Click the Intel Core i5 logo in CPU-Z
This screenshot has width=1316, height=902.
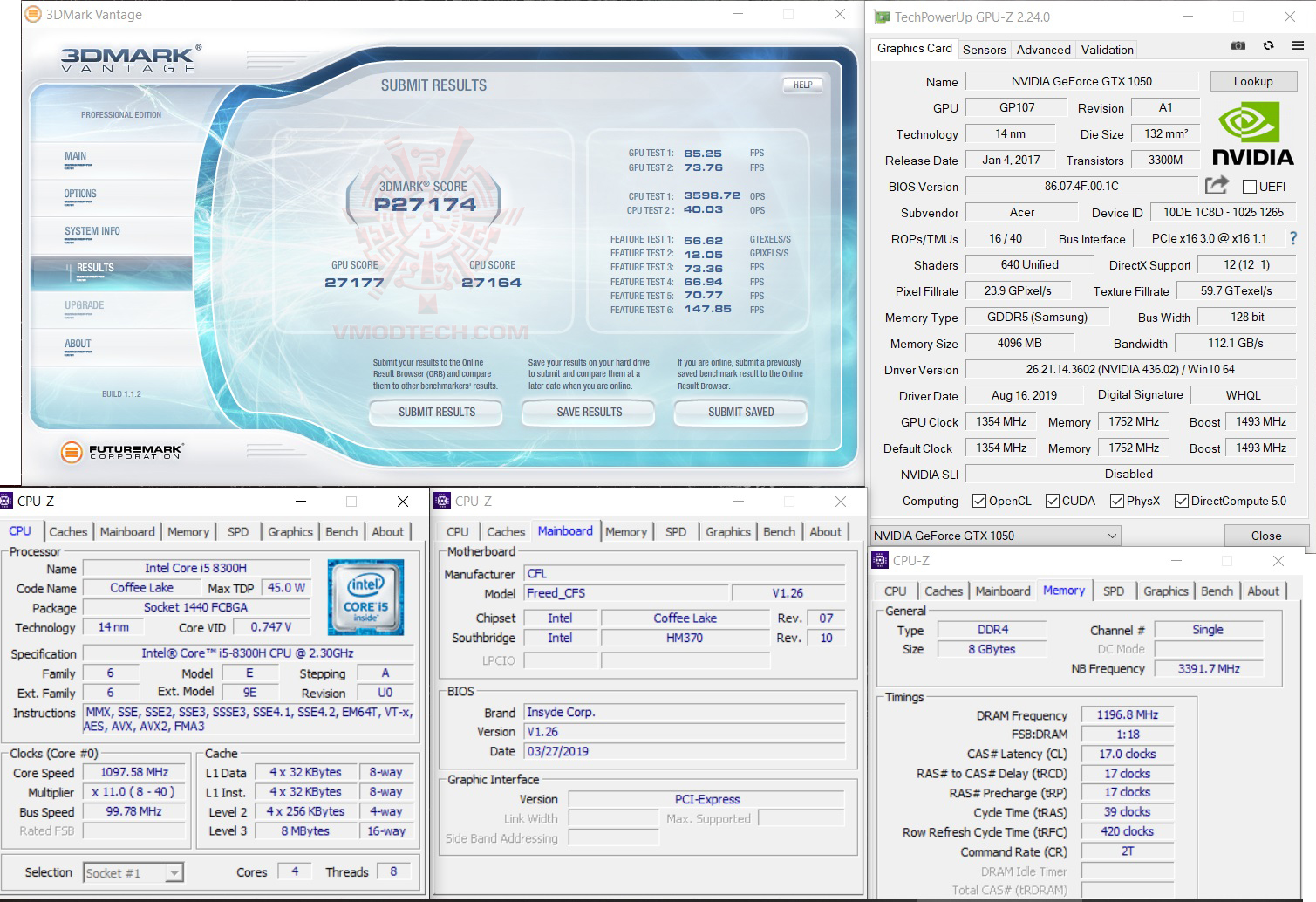click(365, 597)
